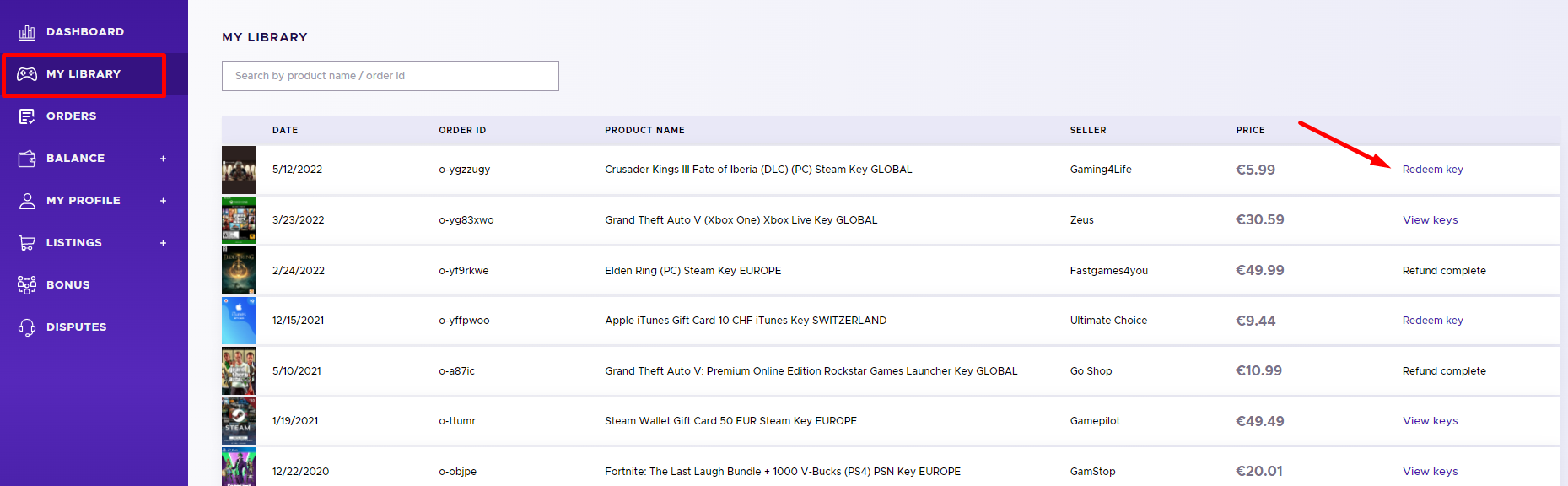
Task: Redeem key for Crusader Kings III
Action: [1432, 170]
